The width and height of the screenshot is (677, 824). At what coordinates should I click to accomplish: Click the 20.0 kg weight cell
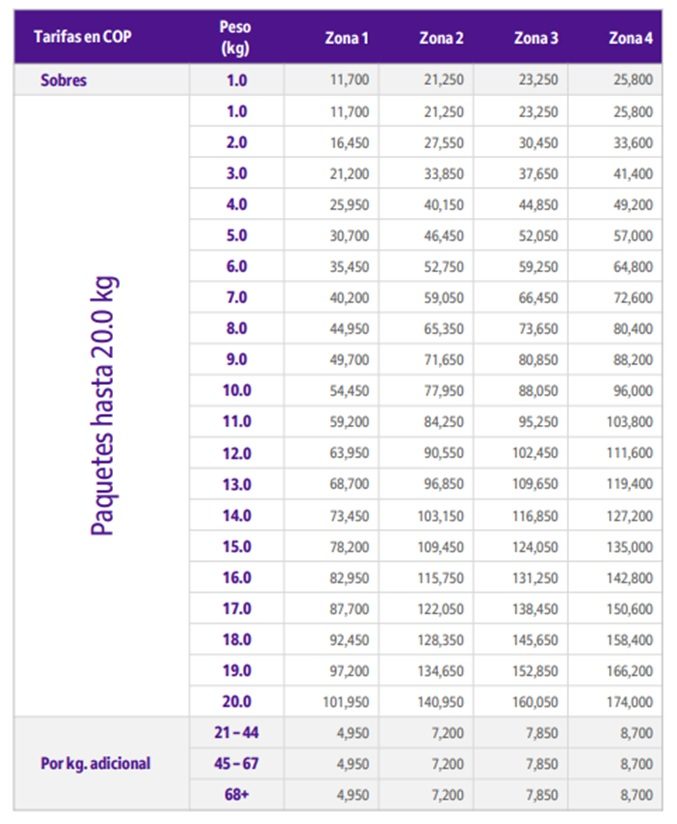coord(237,701)
